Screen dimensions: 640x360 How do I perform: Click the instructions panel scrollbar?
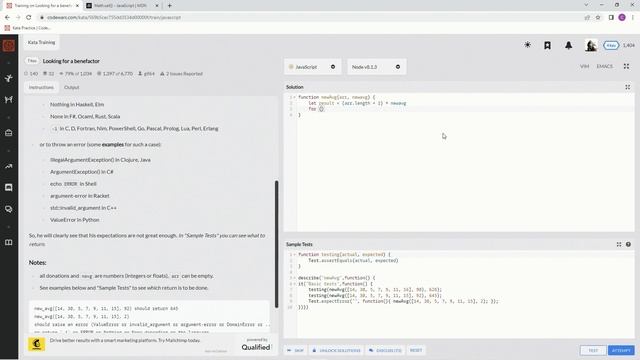[276, 244]
